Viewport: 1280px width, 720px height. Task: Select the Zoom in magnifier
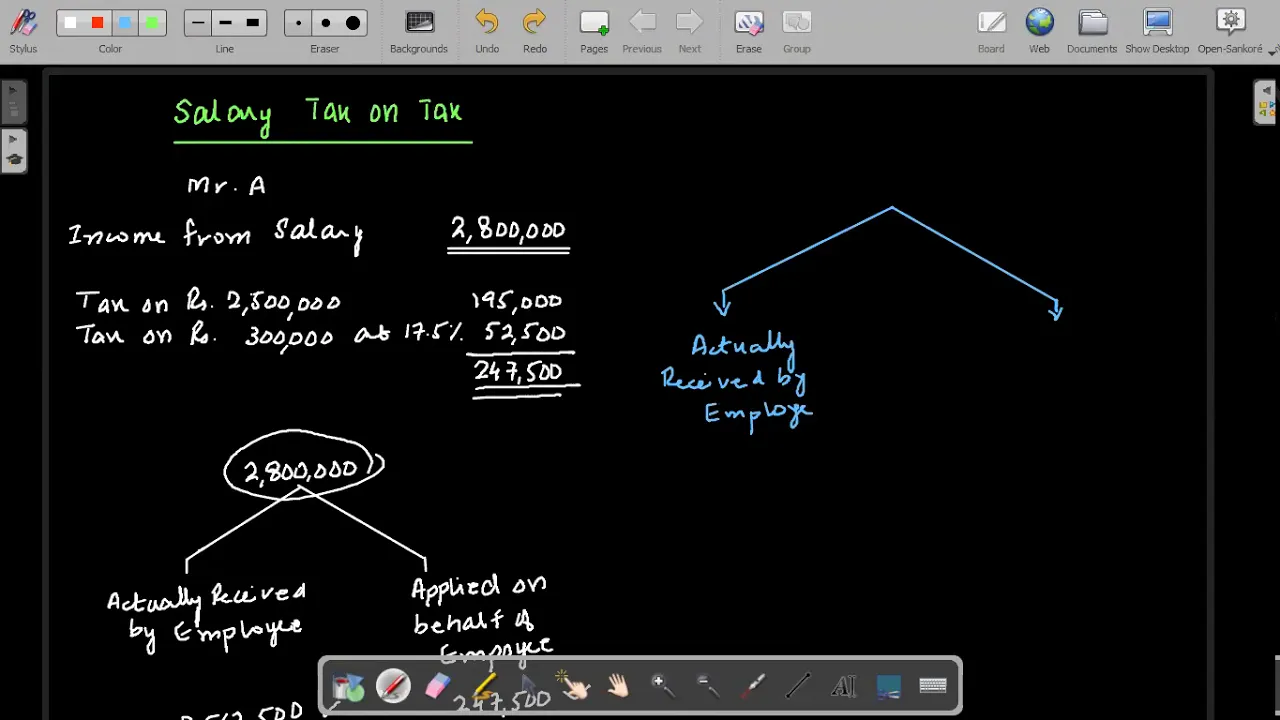(x=663, y=686)
